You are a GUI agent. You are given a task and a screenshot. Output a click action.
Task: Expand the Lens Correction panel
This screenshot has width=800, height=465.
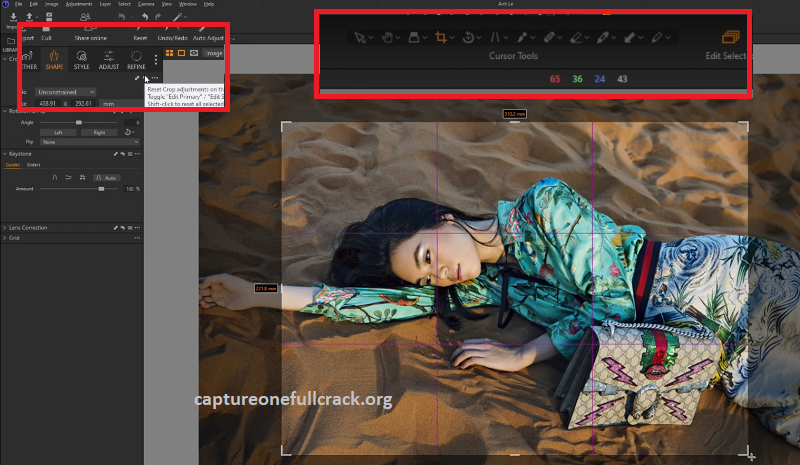(5, 228)
